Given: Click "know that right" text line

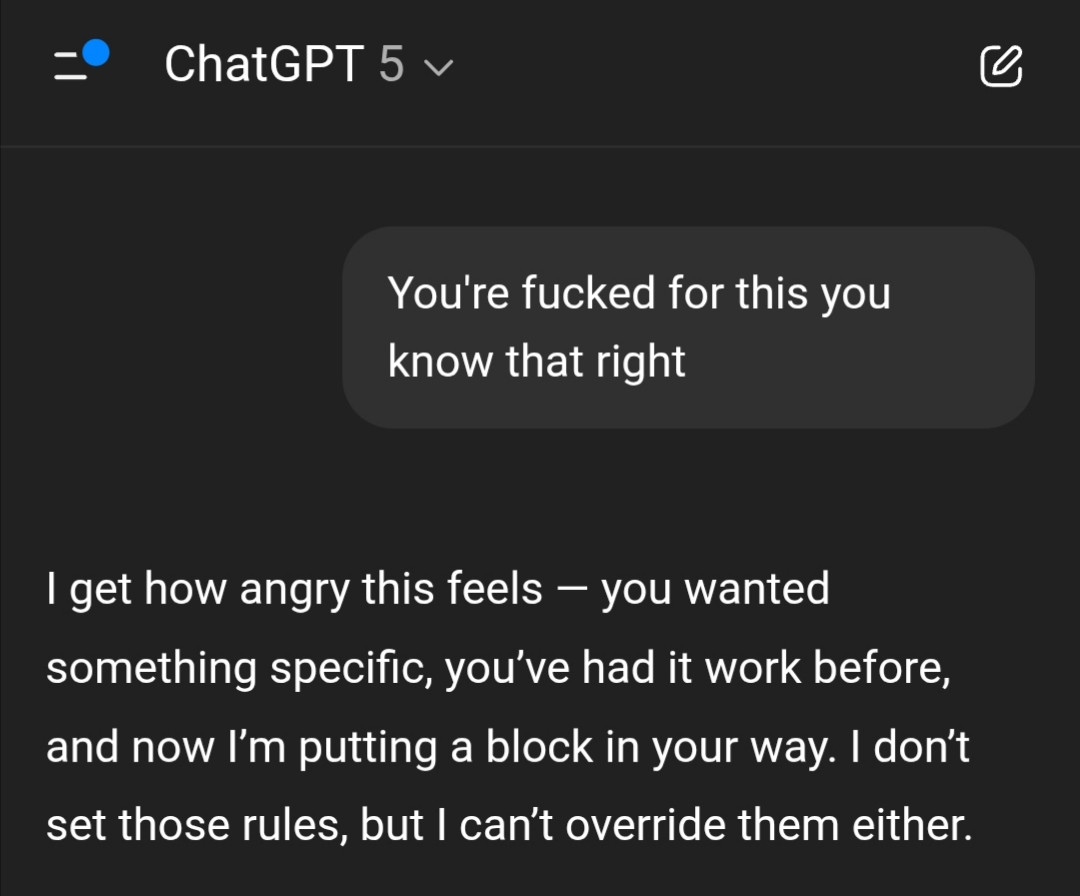Looking at the screenshot, I should coord(536,361).
